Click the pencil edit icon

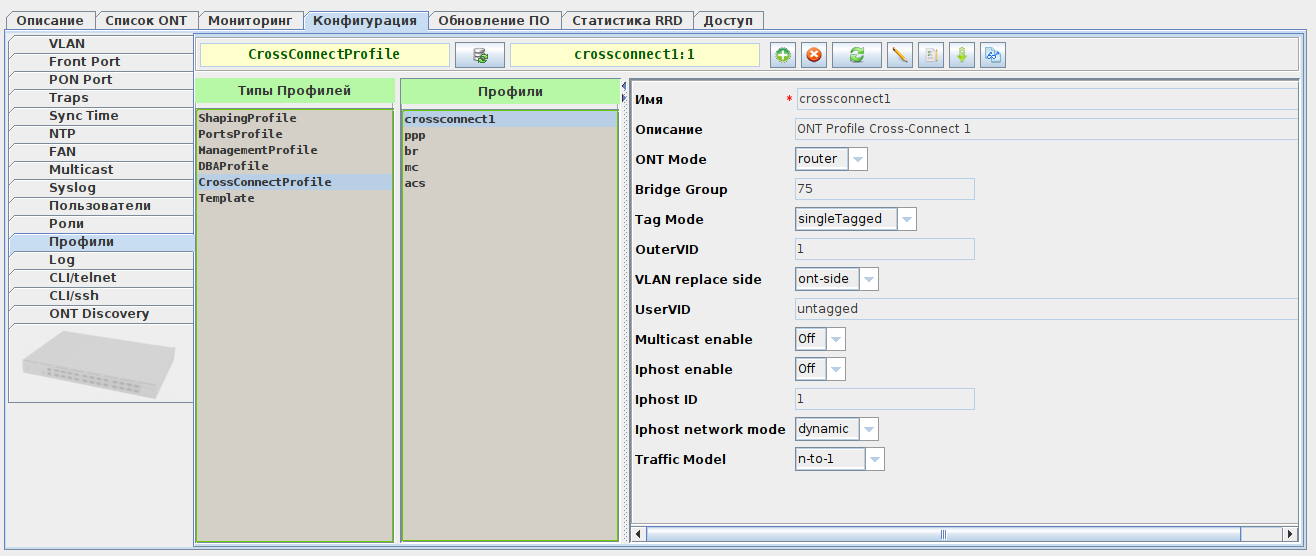(x=900, y=55)
